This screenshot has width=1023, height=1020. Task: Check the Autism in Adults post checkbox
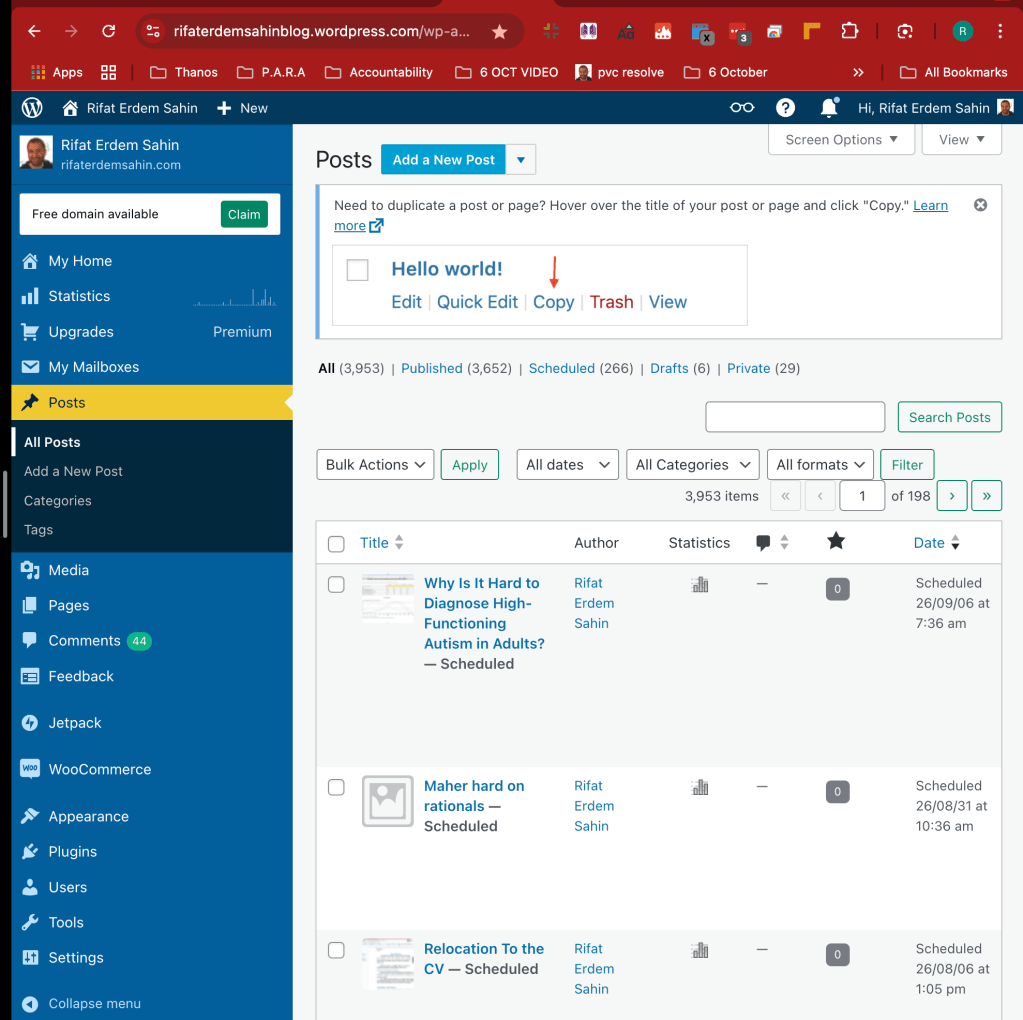[336, 584]
